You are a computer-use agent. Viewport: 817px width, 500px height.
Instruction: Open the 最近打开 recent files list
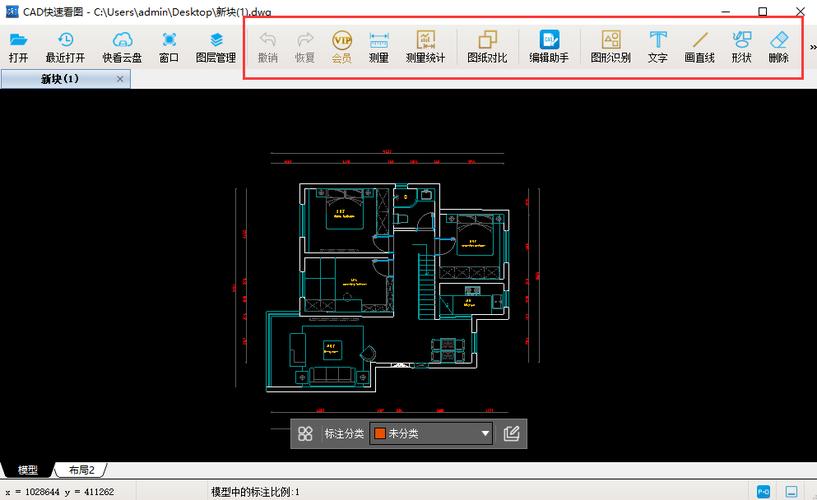coord(65,46)
